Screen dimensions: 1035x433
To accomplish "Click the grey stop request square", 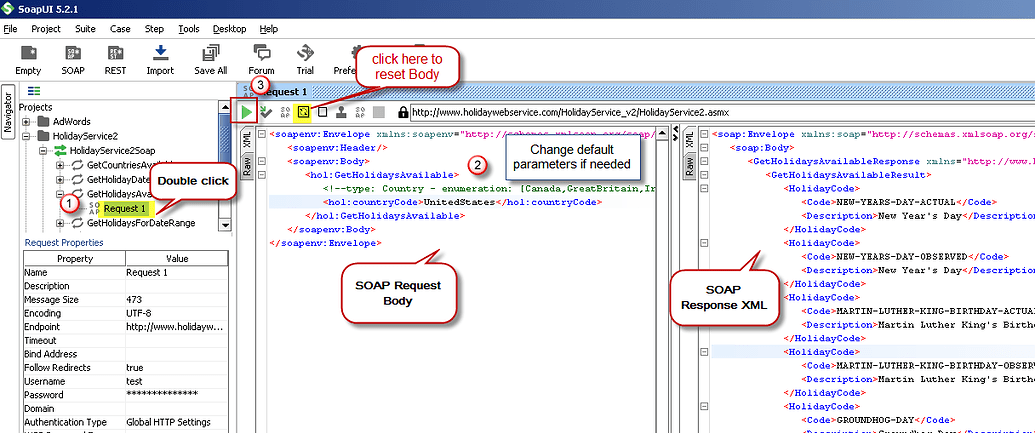I will pyautogui.click(x=379, y=112).
